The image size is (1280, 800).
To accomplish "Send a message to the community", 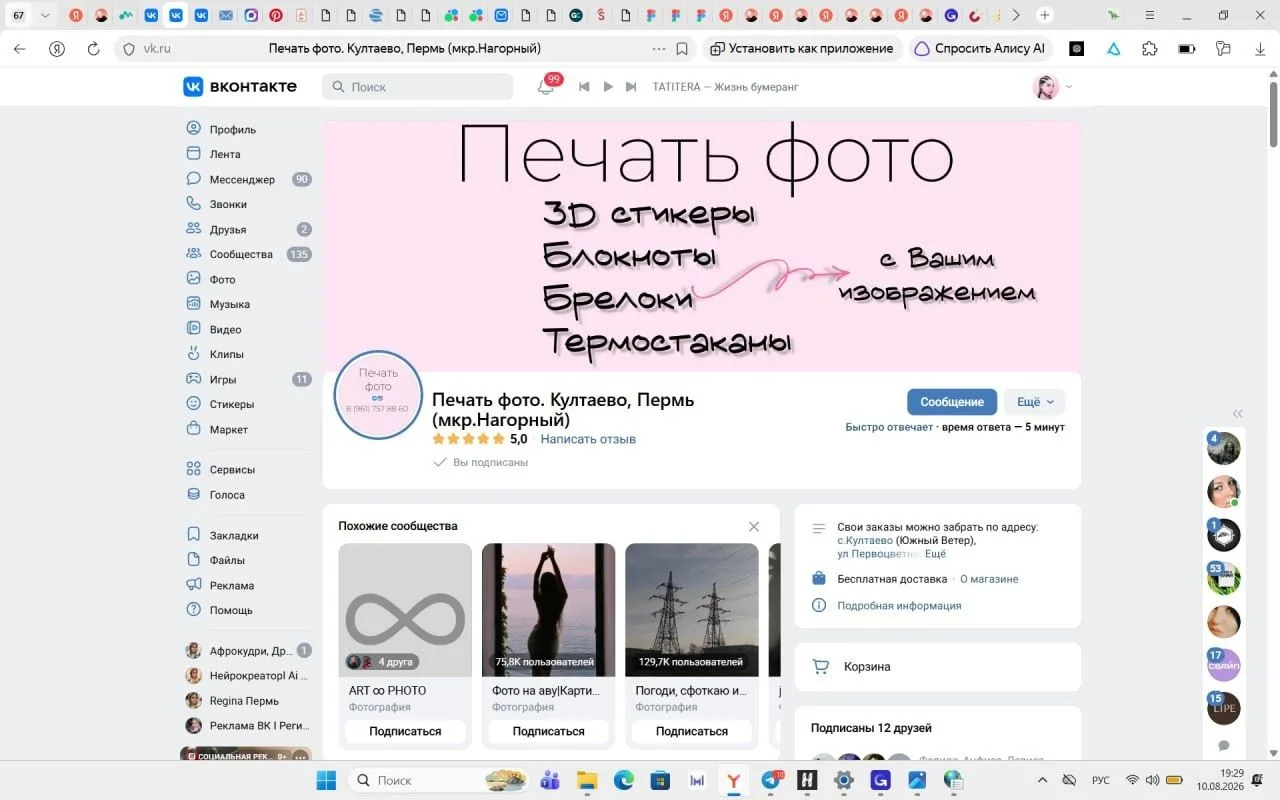I will coord(952,402).
